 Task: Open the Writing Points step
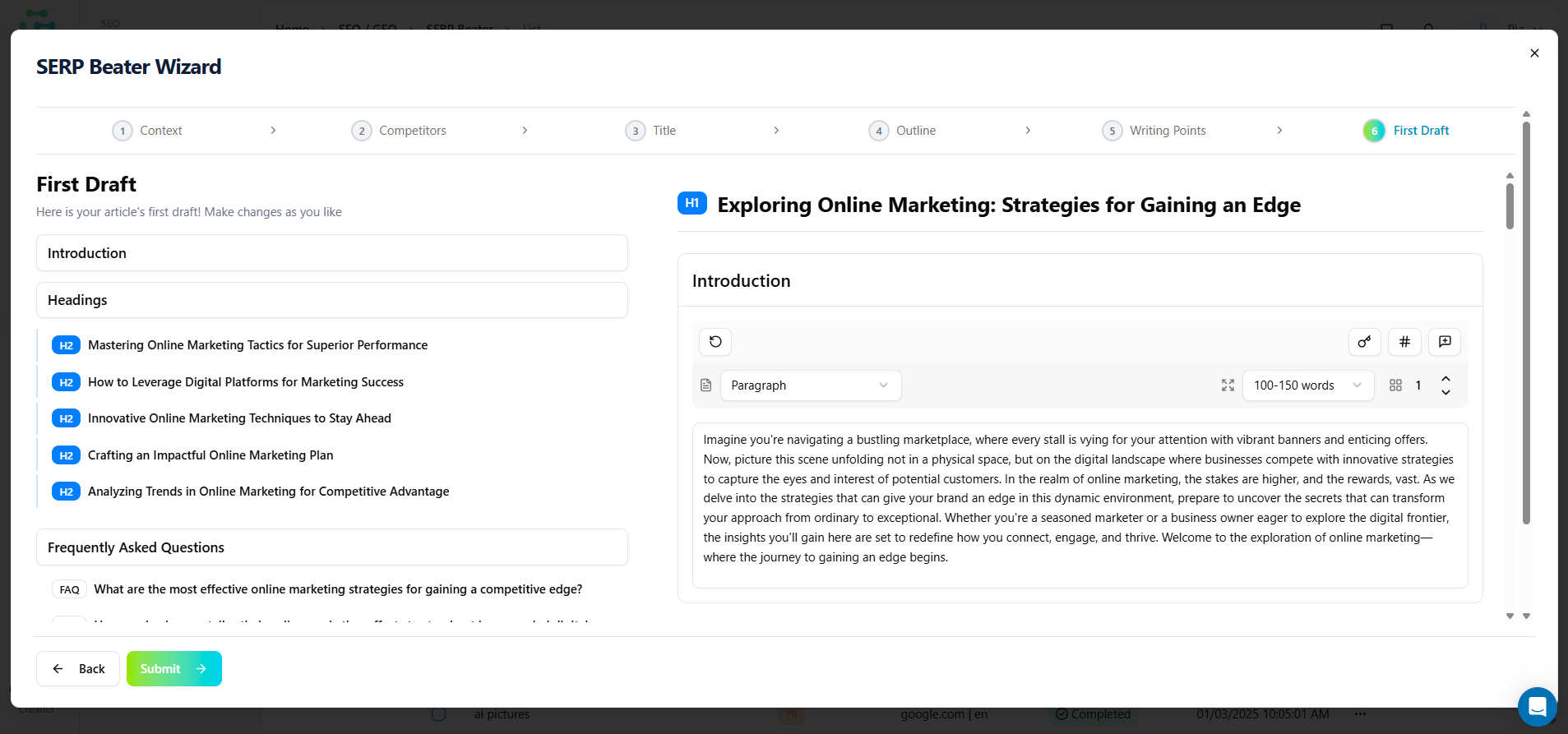click(1154, 131)
